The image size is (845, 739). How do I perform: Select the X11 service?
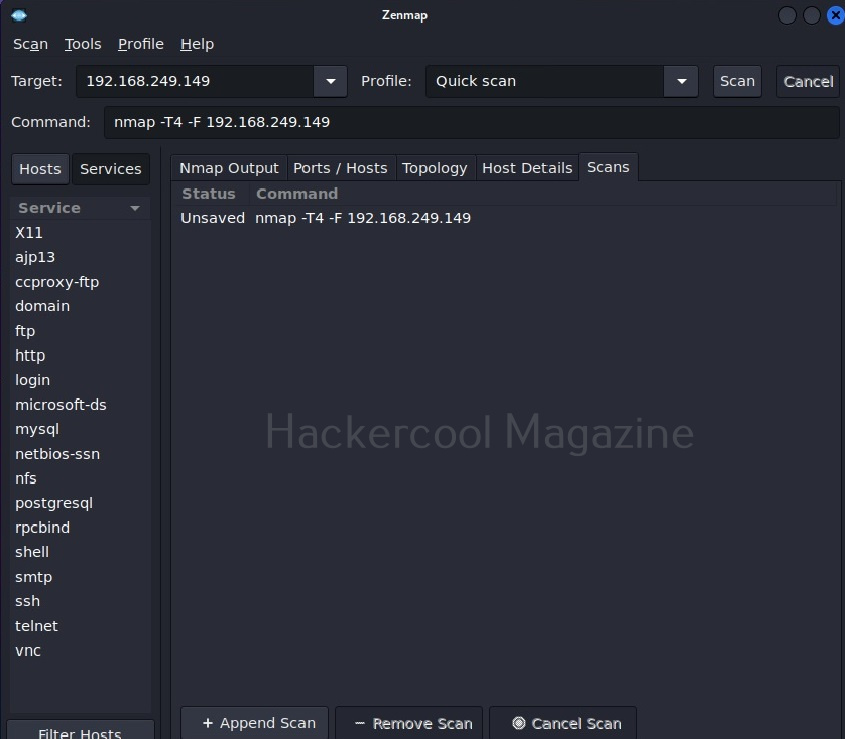point(80,233)
